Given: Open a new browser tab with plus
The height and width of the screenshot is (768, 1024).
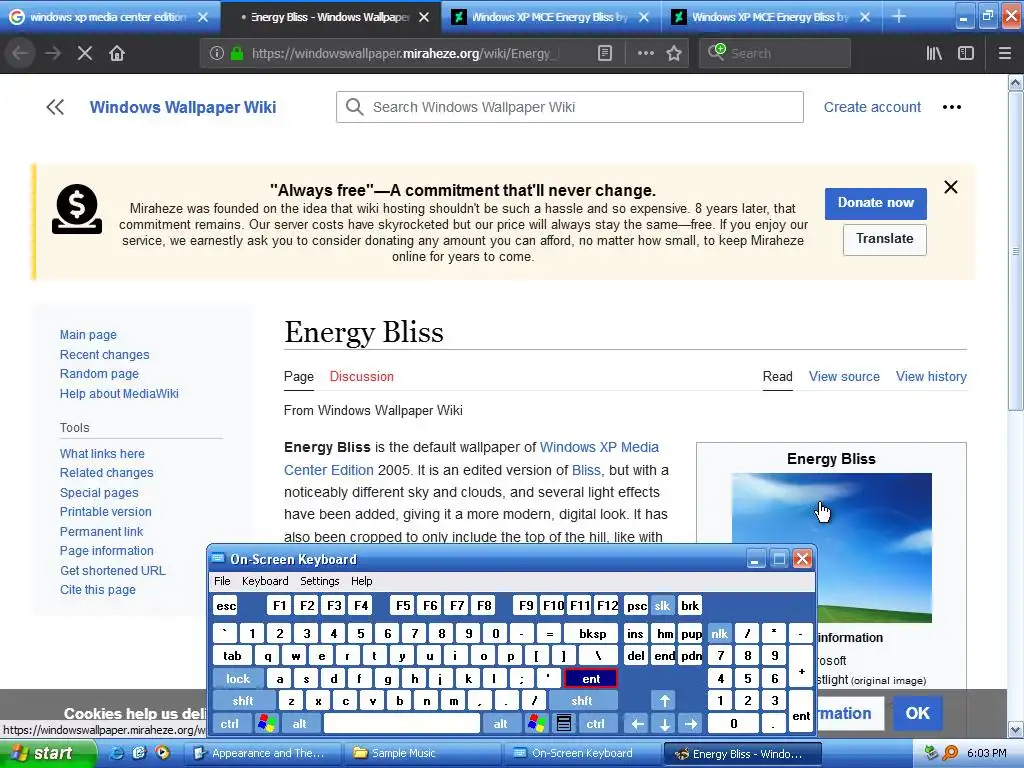Looking at the screenshot, I should pyautogui.click(x=899, y=16).
